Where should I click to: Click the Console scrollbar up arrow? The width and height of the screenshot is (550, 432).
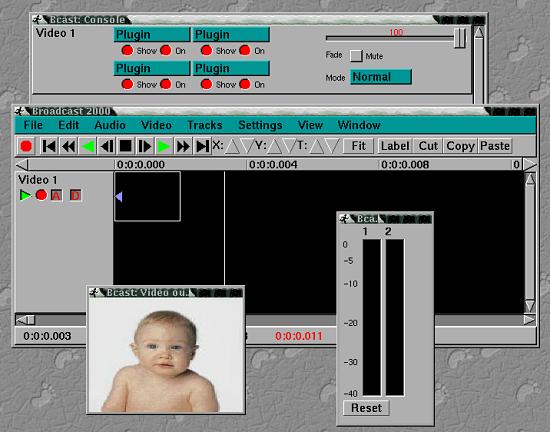[479, 32]
